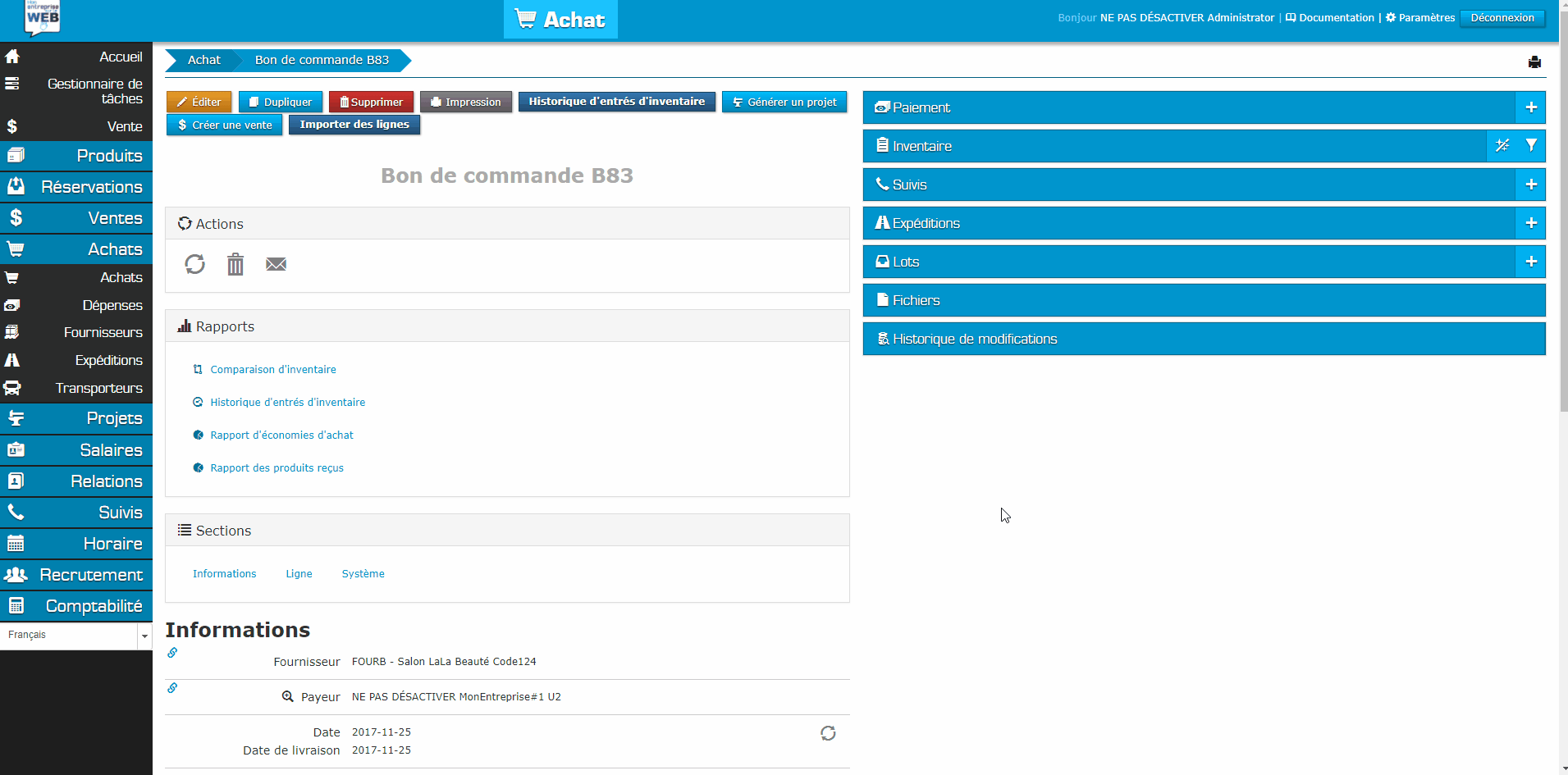Click the printer icon at top right
This screenshot has height=775, width=1568.
(1534, 62)
